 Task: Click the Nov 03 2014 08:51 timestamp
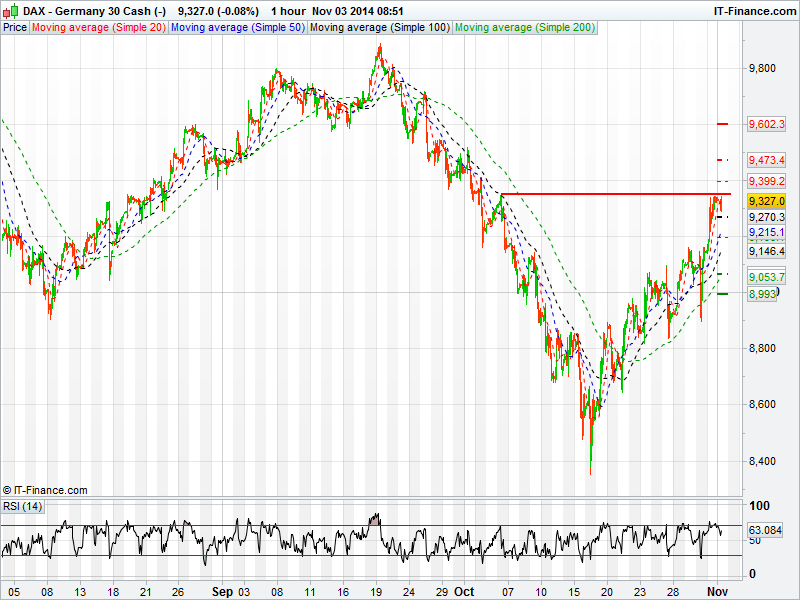point(358,11)
